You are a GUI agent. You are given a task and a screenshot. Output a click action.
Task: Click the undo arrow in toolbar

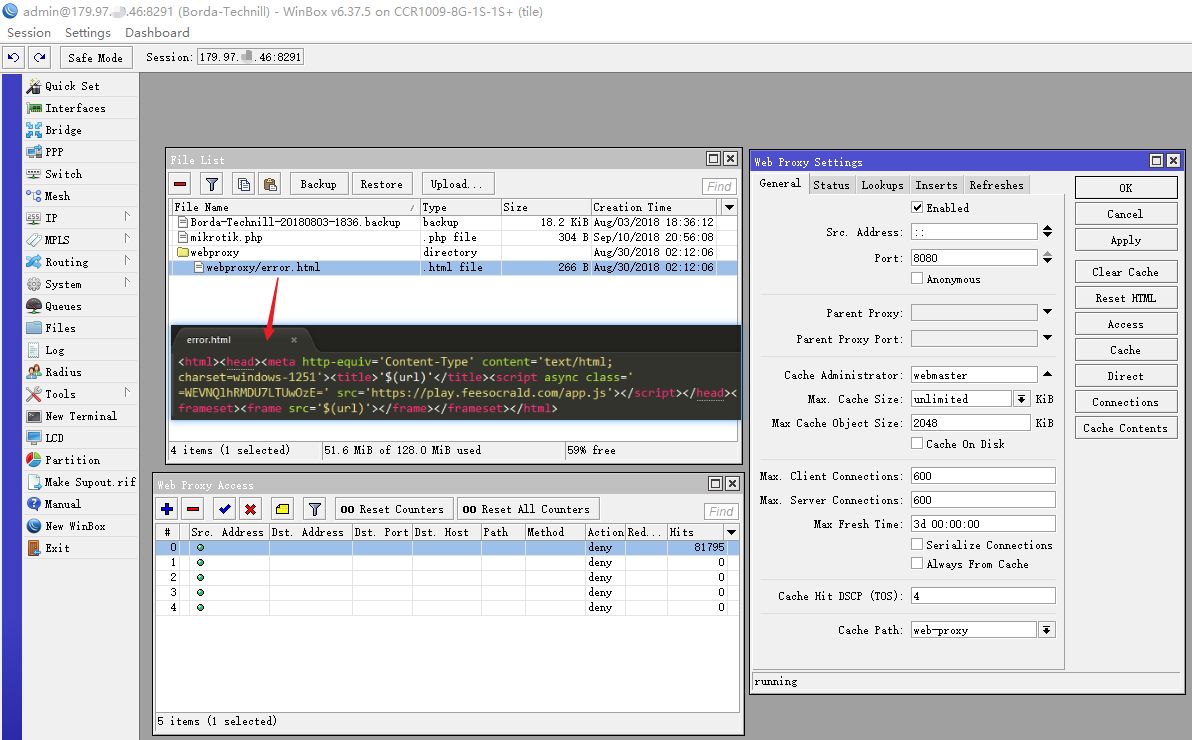(x=14, y=57)
